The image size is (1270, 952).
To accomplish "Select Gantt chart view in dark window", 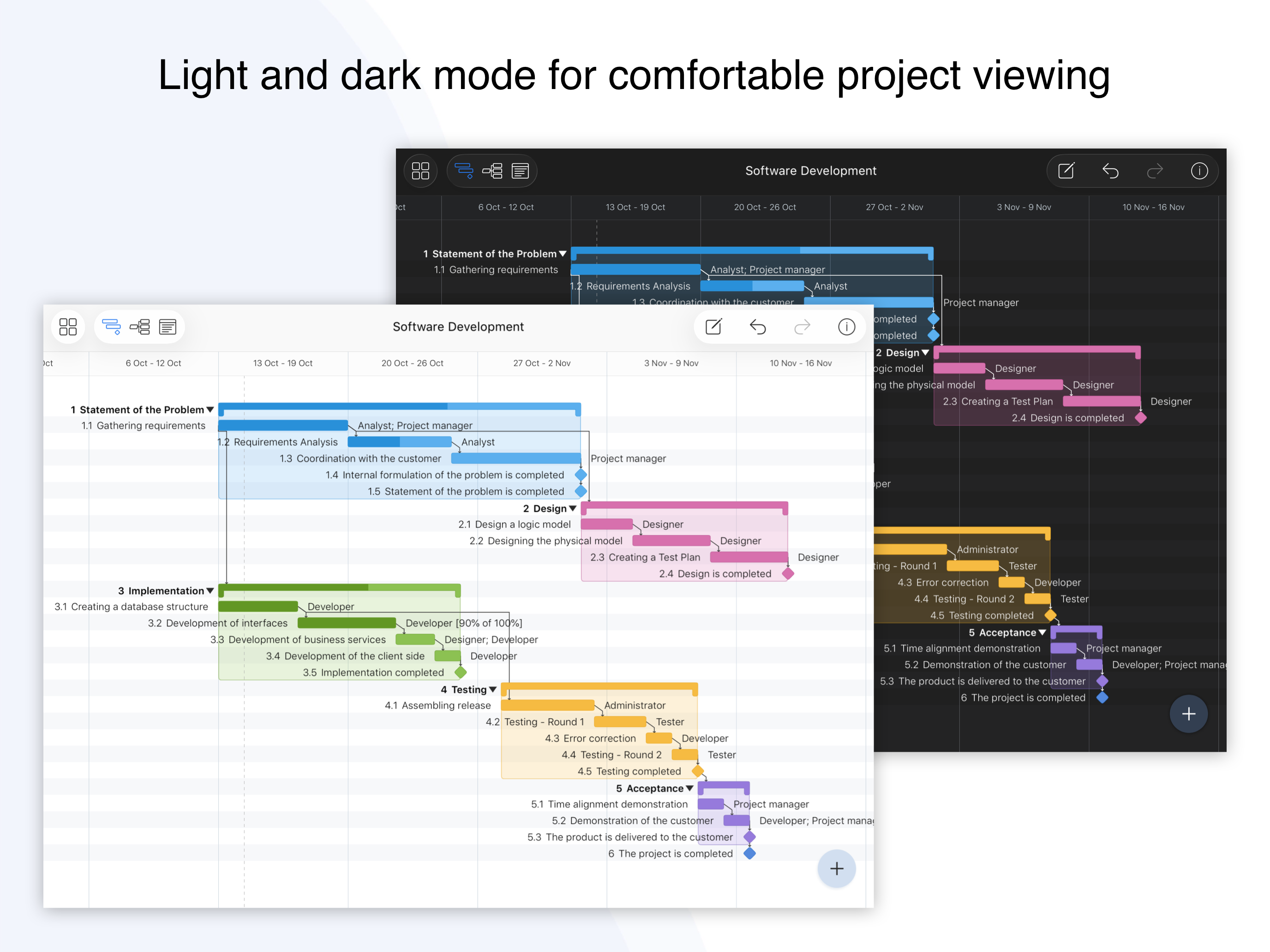I will [464, 171].
